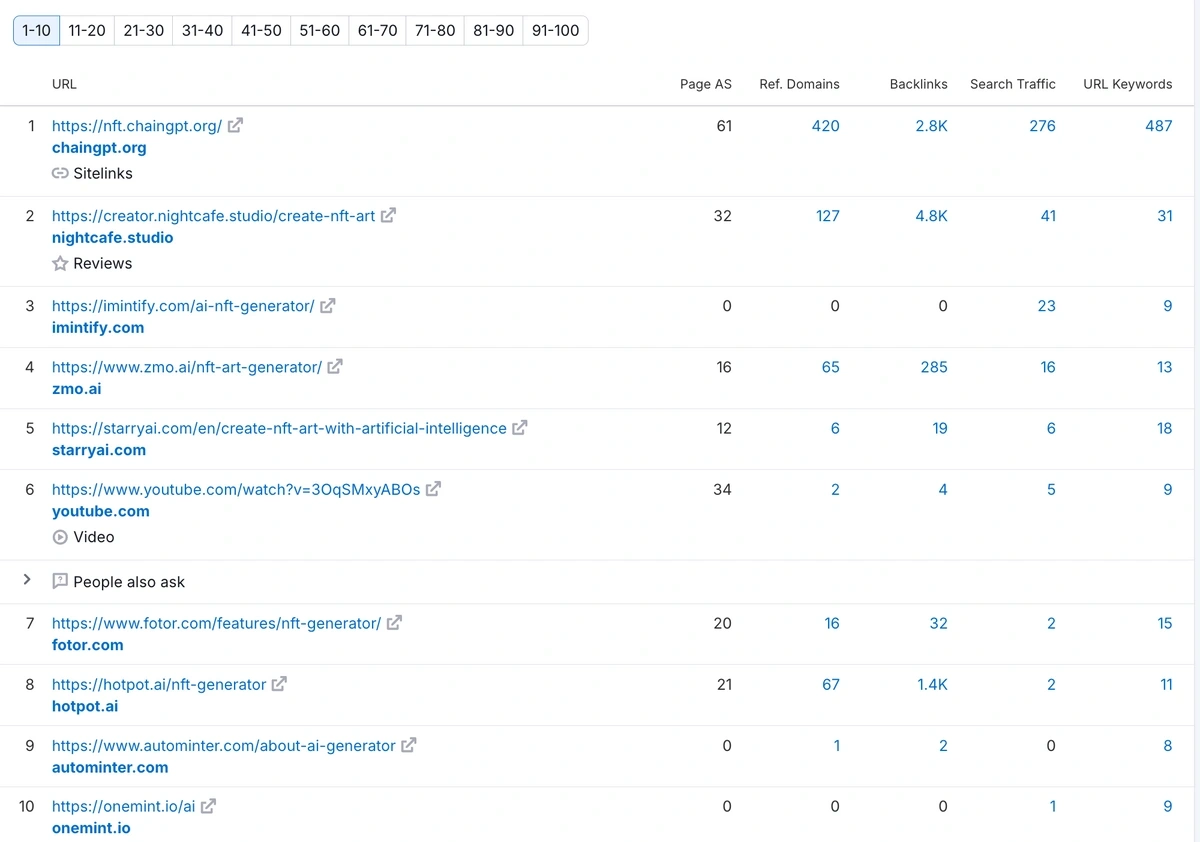The height and width of the screenshot is (842, 1200).
Task: Expand the People also ask row
Action: pos(27,581)
